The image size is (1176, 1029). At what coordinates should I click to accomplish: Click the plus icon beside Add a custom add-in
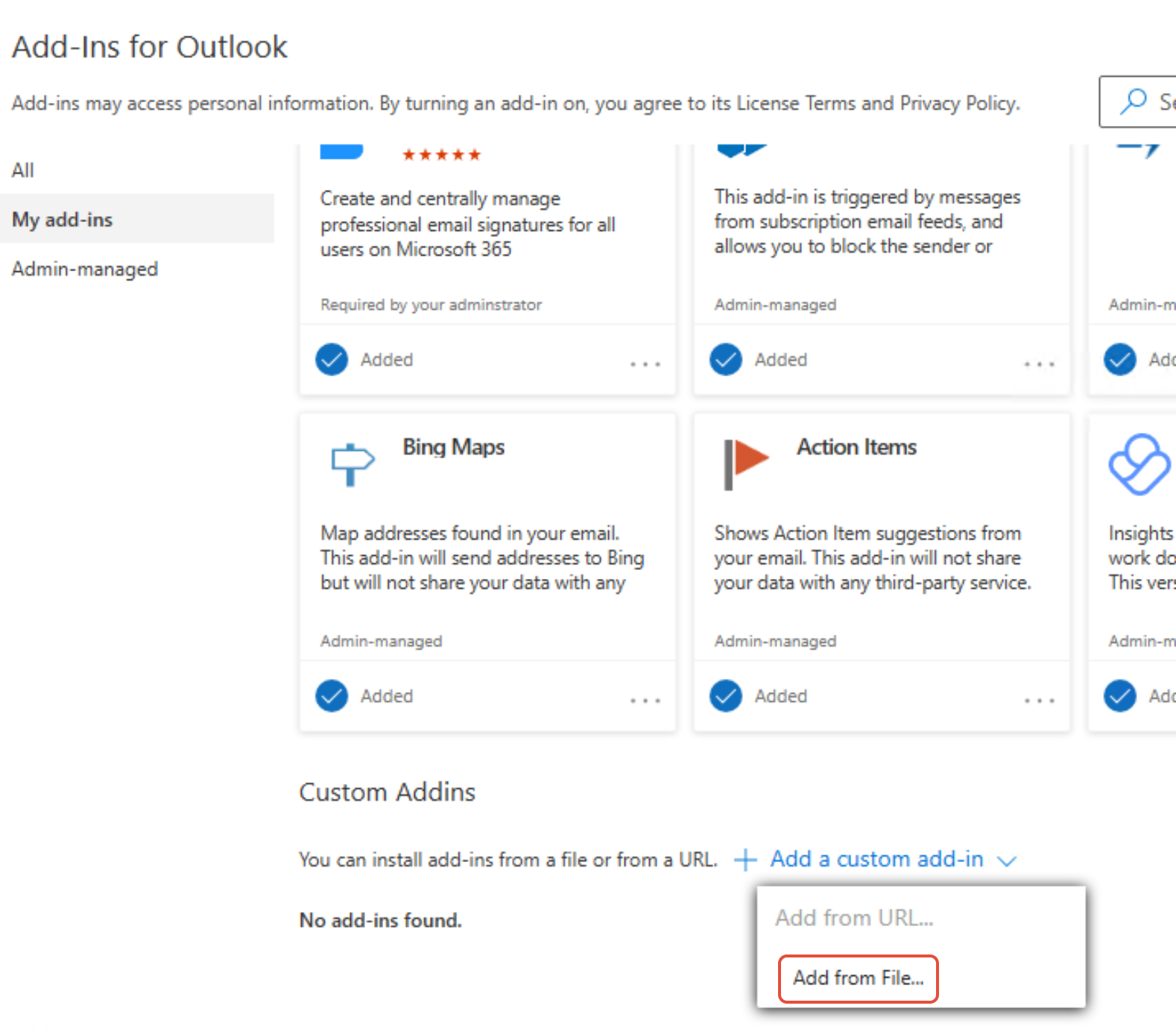[x=745, y=860]
